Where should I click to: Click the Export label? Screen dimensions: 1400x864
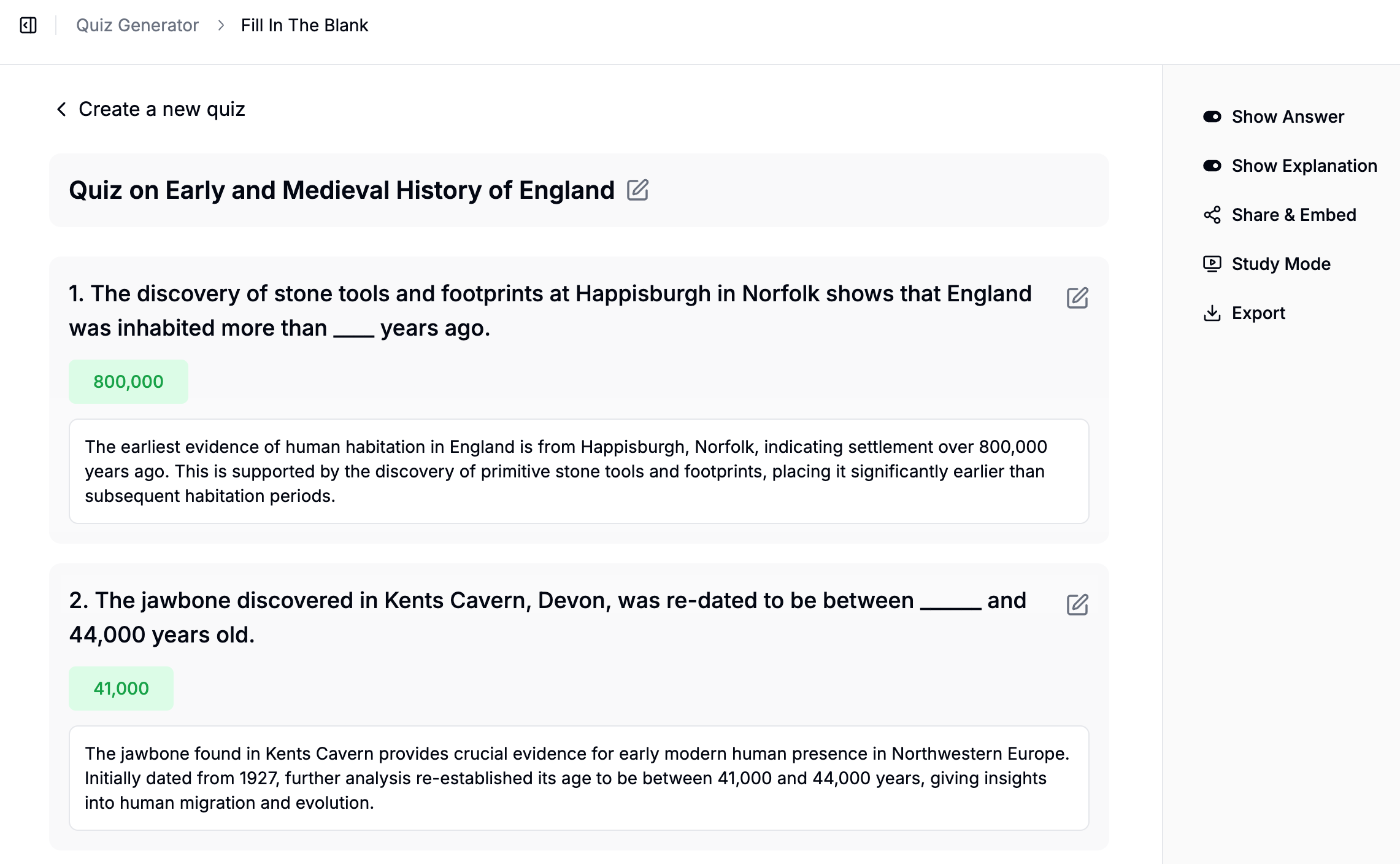coord(1258,313)
